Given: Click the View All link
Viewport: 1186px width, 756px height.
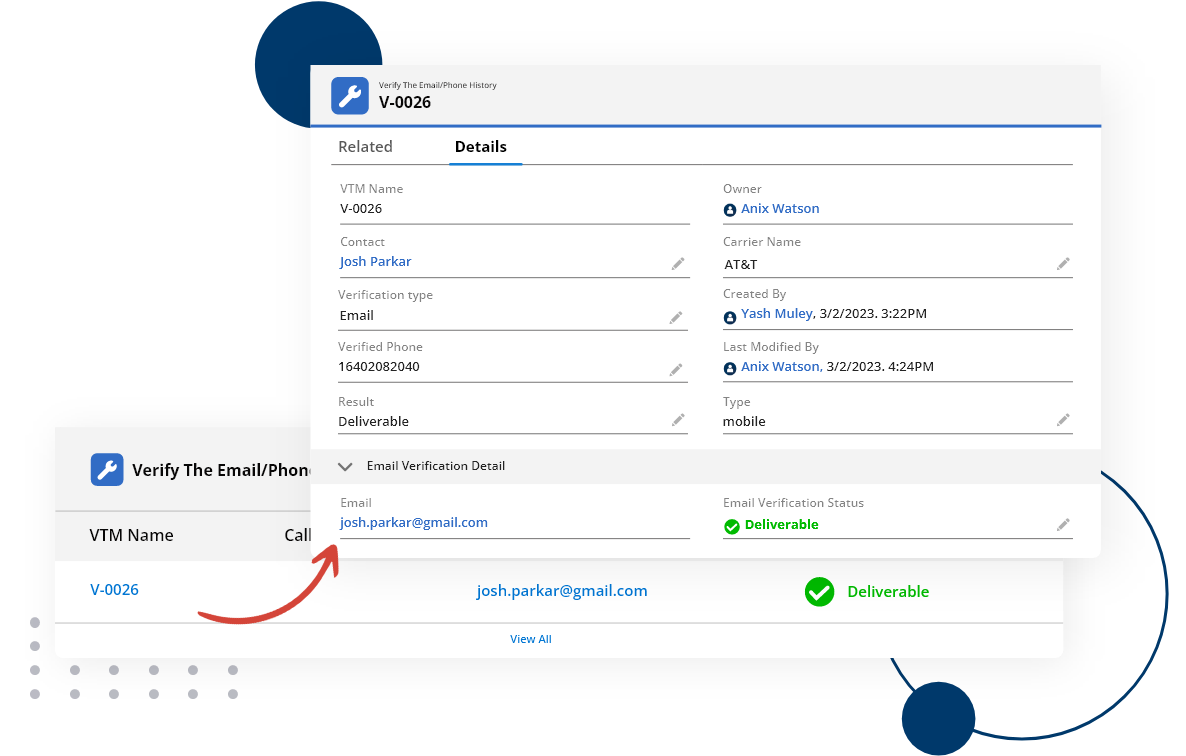Looking at the screenshot, I should tap(531, 639).
